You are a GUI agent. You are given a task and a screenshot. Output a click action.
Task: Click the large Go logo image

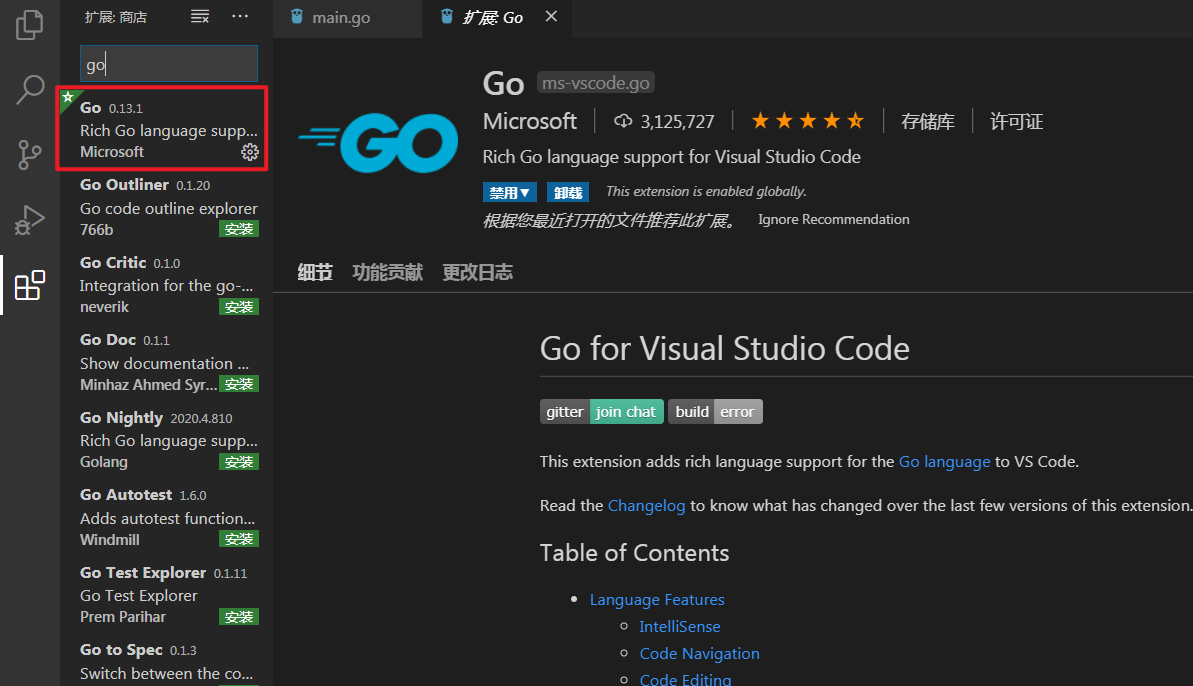[x=378, y=142]
